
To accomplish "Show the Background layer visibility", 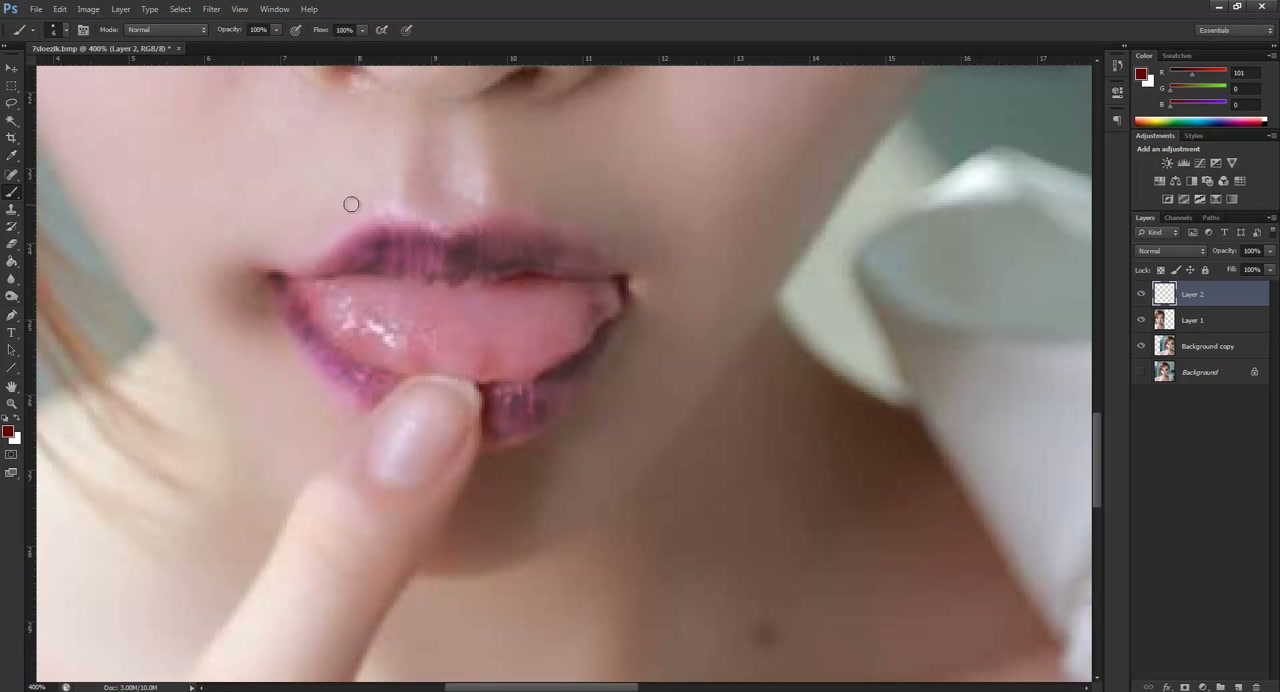I will [x=1141, y=372].
